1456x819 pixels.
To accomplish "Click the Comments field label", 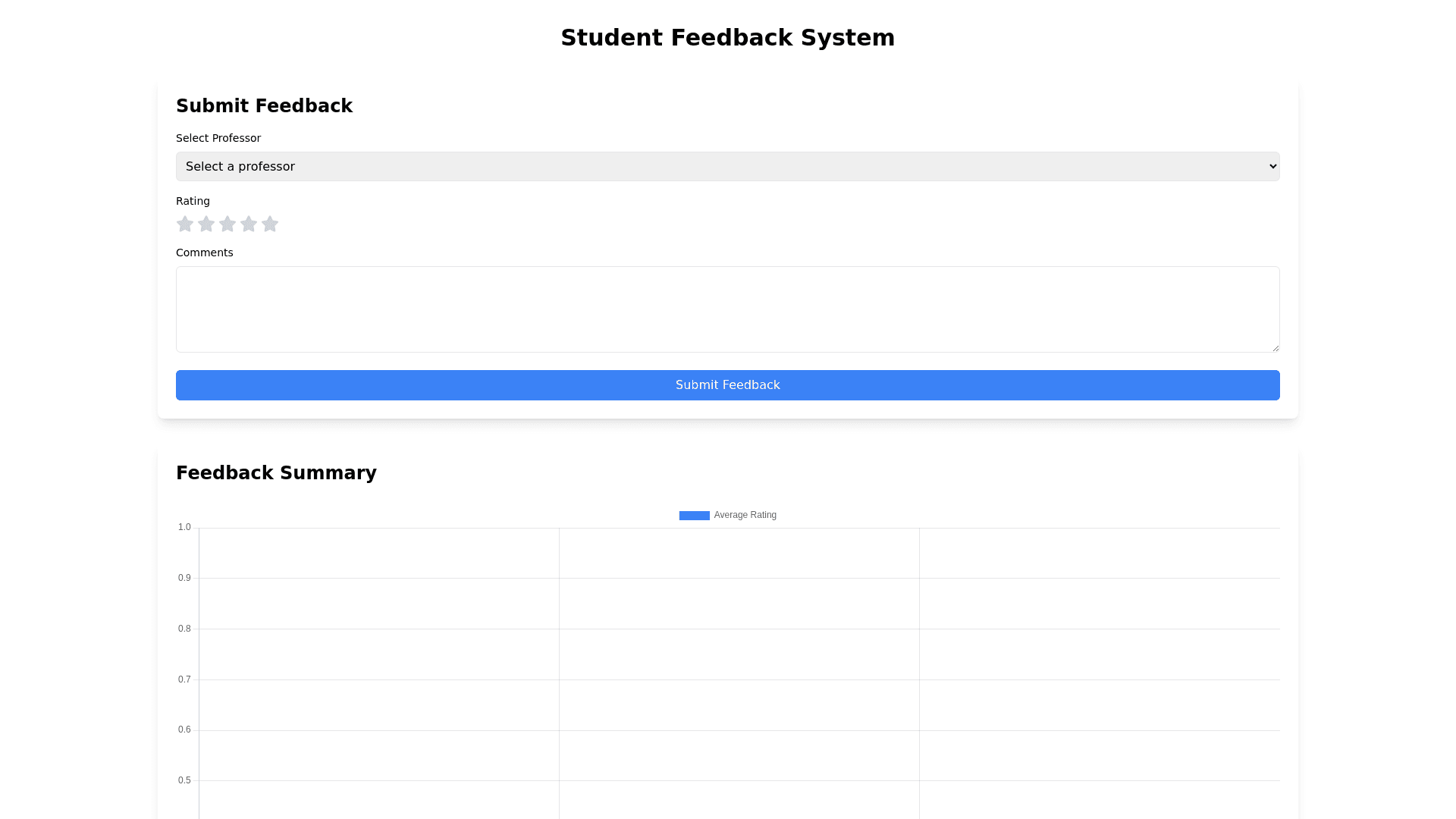I will click(204, 253).
